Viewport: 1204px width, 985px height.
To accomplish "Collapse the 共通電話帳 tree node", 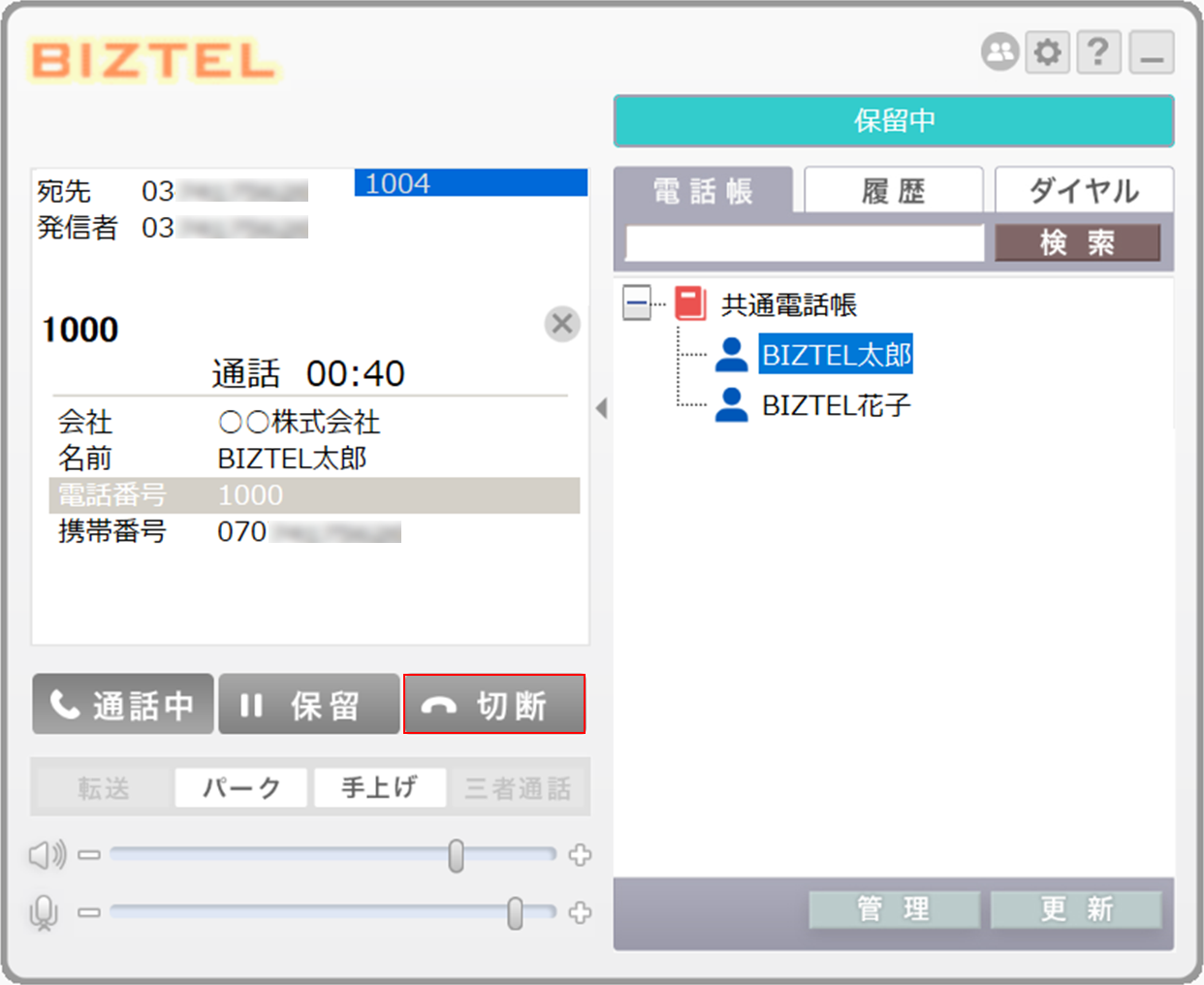I will coord(636,303).
